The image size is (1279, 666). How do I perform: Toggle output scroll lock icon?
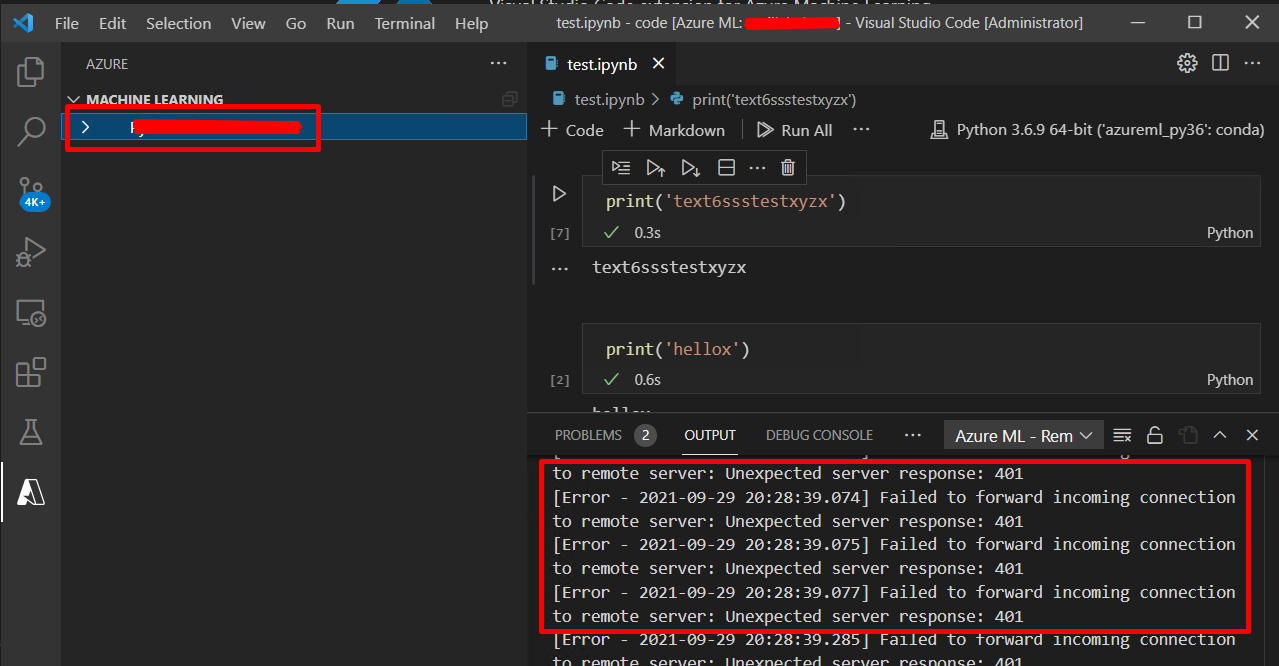[x=1154, y=435]
